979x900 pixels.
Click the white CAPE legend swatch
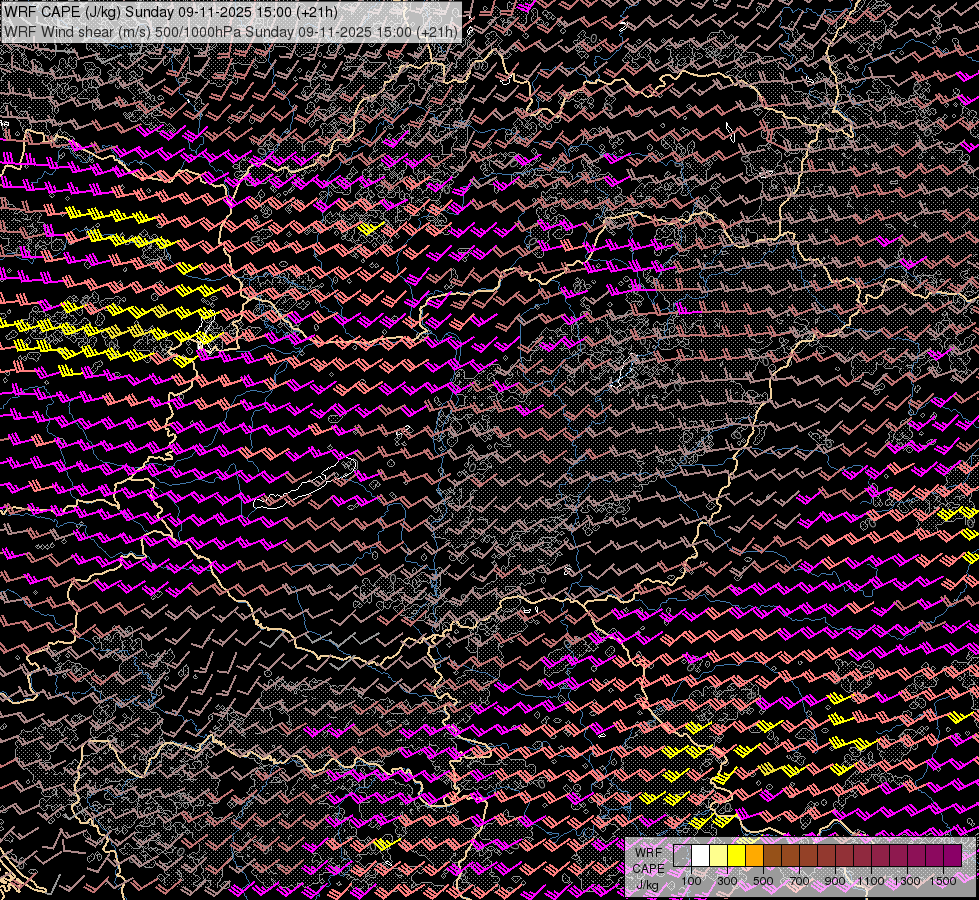tap(701, 856)
